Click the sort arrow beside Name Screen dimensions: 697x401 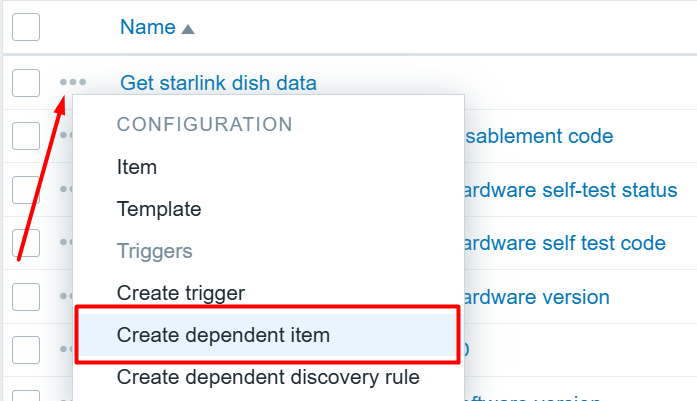pyautogui.click(x=188, y=29)
